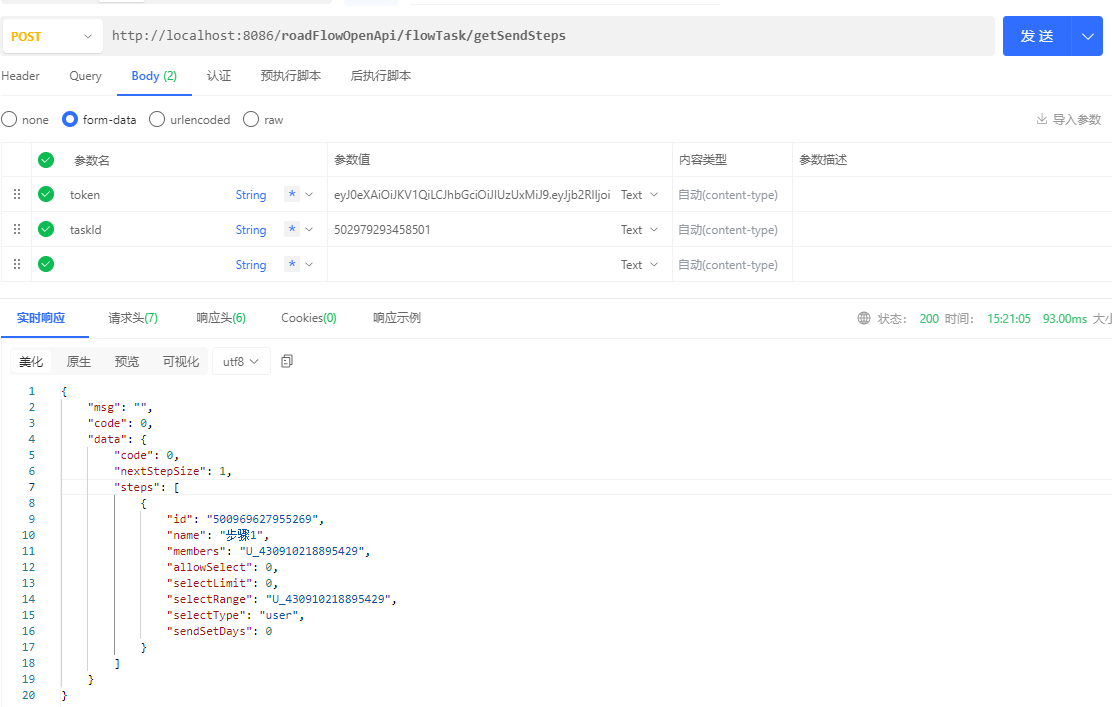Open the empty row required chevron dropdown
Viewport: 1112px width, 707px height.
[x=308, y=264]
